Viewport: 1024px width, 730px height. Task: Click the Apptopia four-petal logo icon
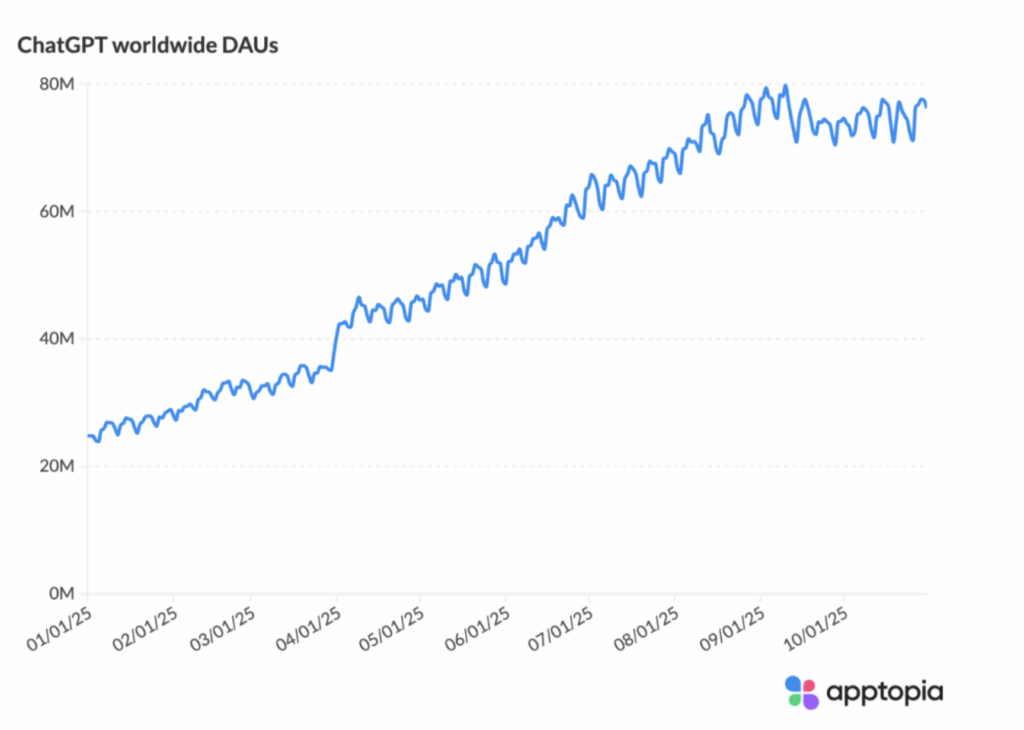[x=802, y=692]
